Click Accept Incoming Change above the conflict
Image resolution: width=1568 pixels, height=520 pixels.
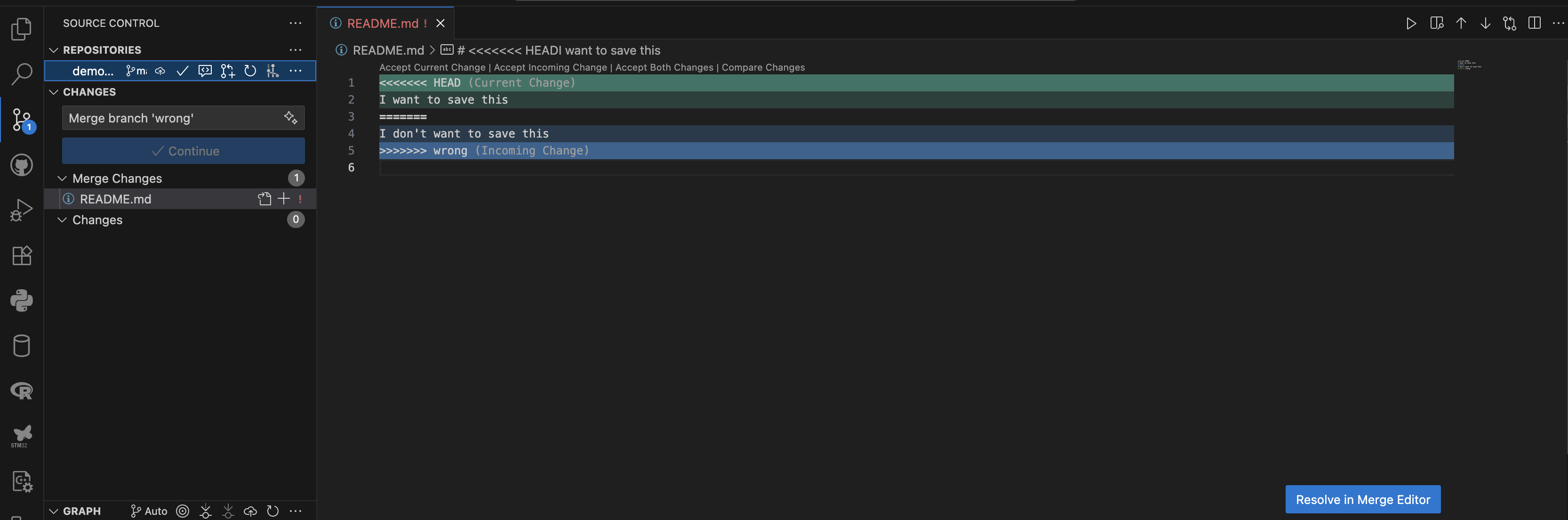[x=550, y=67]
